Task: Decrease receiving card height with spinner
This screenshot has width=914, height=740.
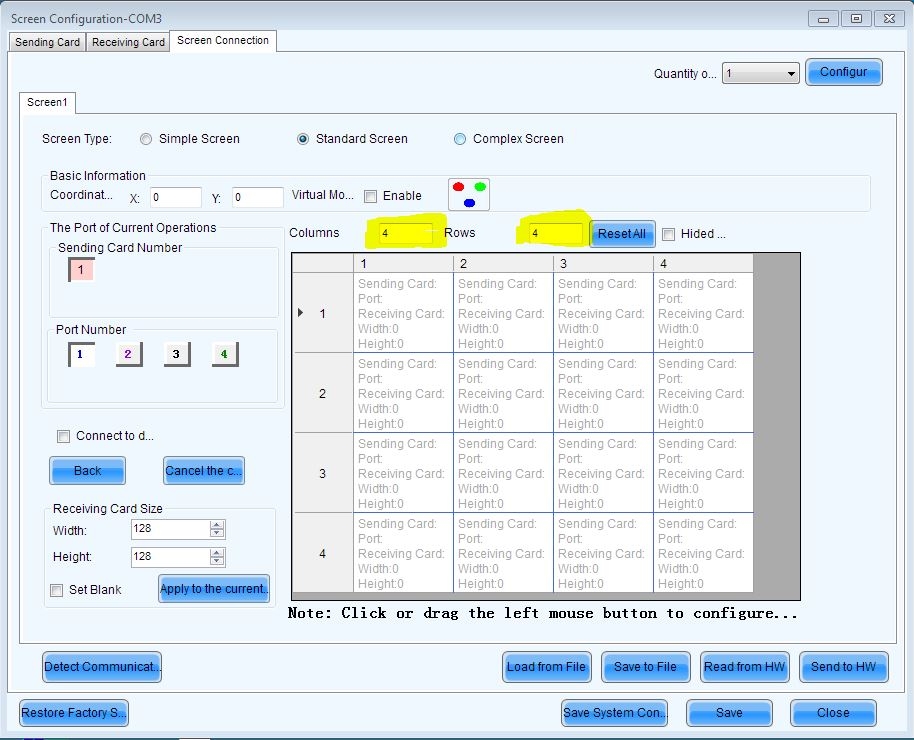Action: click(217, 561)
